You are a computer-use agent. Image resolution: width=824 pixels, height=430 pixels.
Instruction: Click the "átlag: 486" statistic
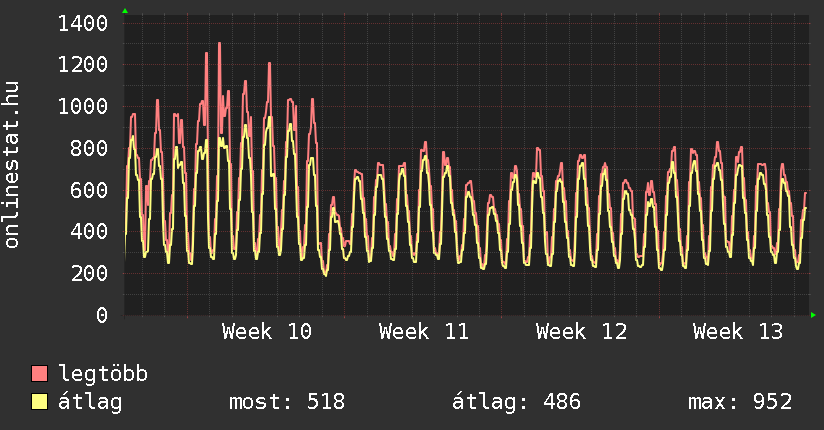516,402
